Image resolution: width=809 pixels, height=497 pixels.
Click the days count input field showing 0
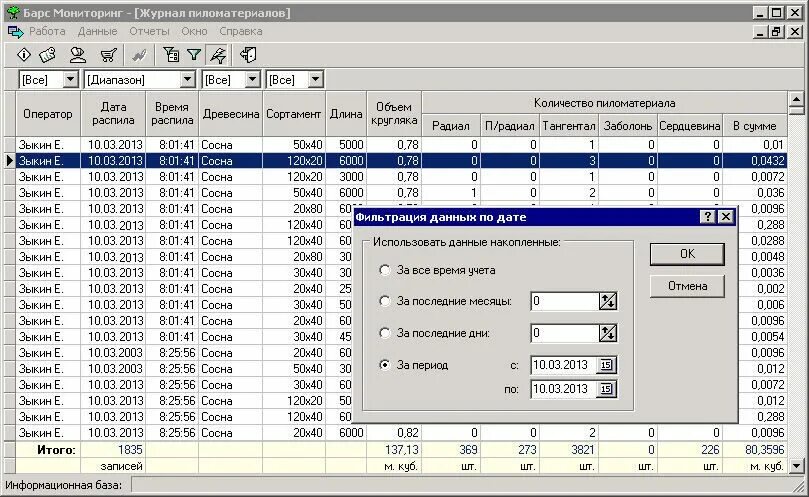[564, 333]
